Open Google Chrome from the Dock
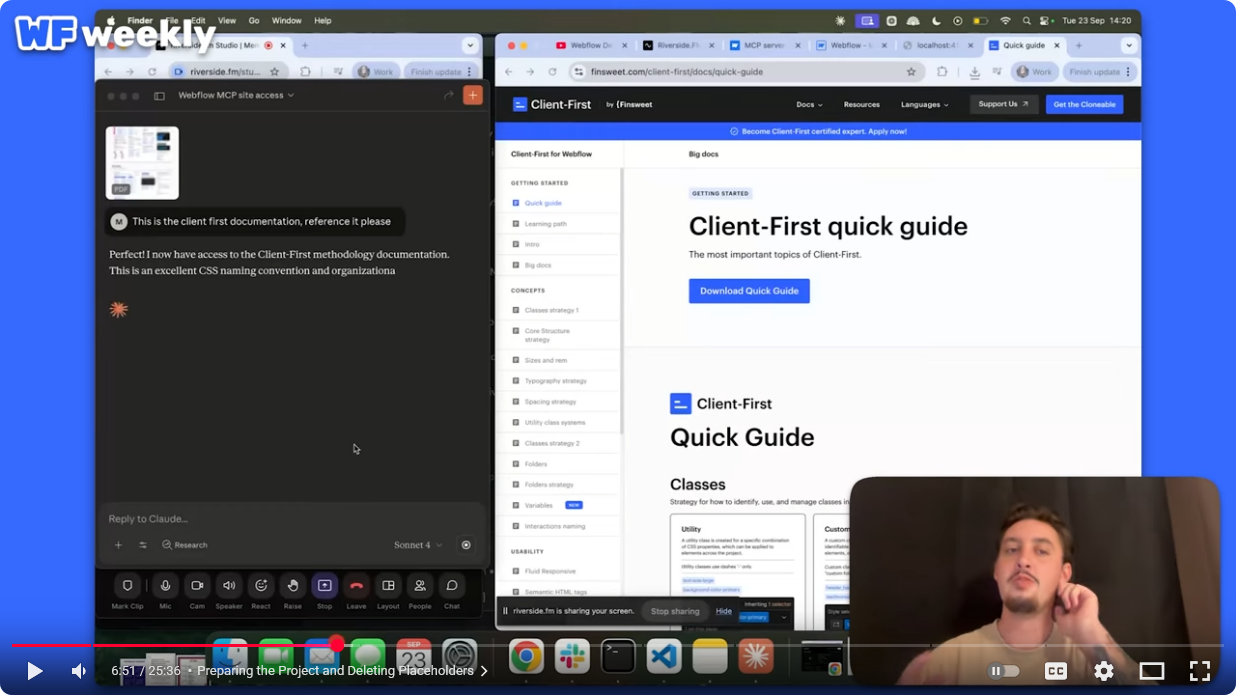The height and width of the screenshot is (695, 1236). click(526, 656)
